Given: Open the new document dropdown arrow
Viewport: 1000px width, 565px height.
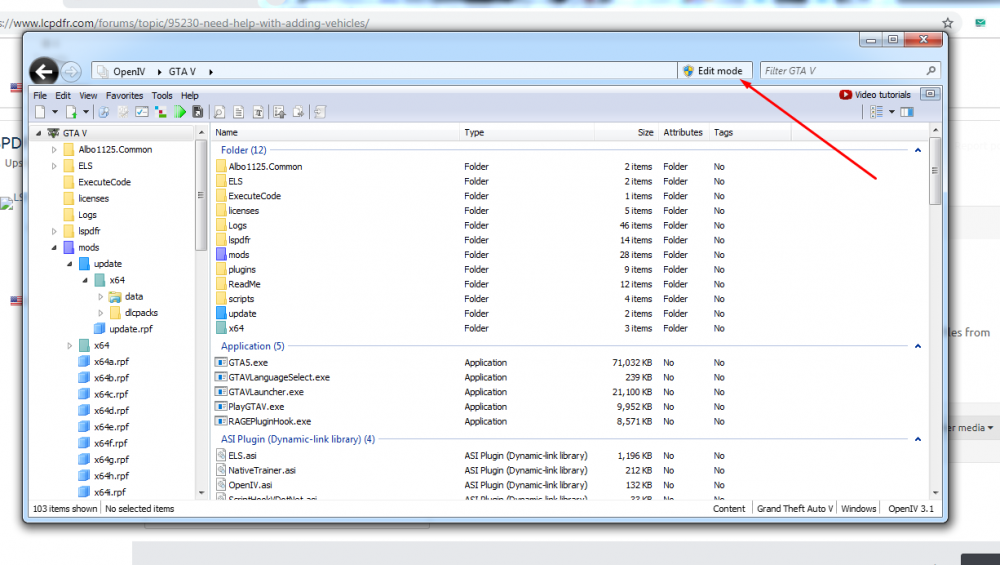Looking at the screenshot, I should pyautogui.click(x=55, y=112).
